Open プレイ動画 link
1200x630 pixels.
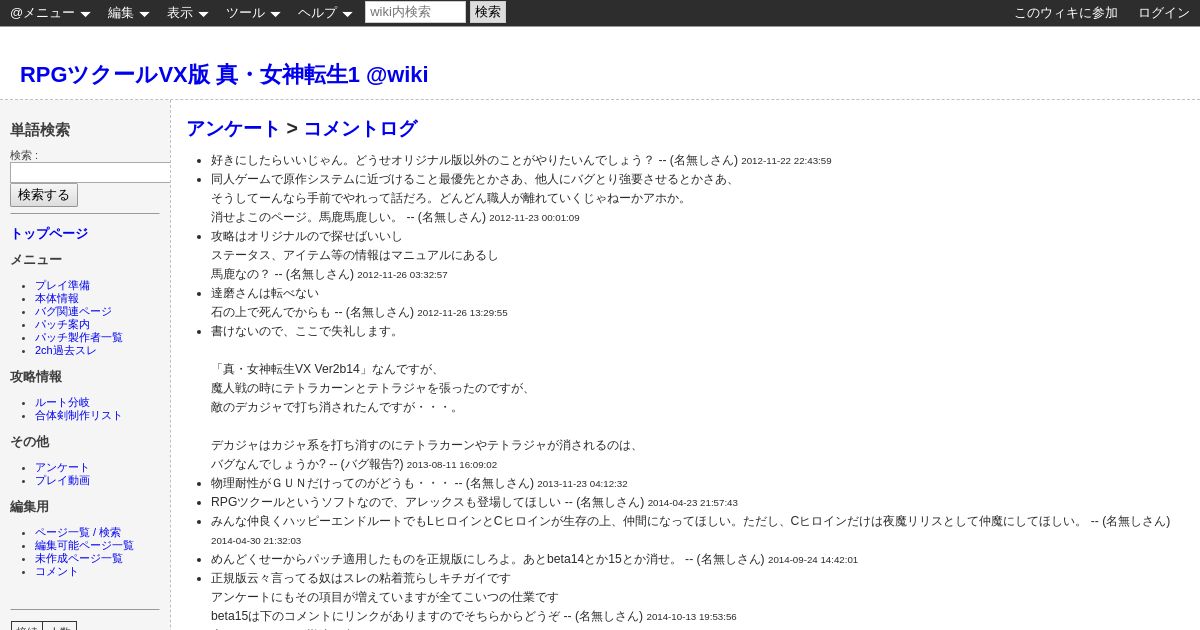62,480
